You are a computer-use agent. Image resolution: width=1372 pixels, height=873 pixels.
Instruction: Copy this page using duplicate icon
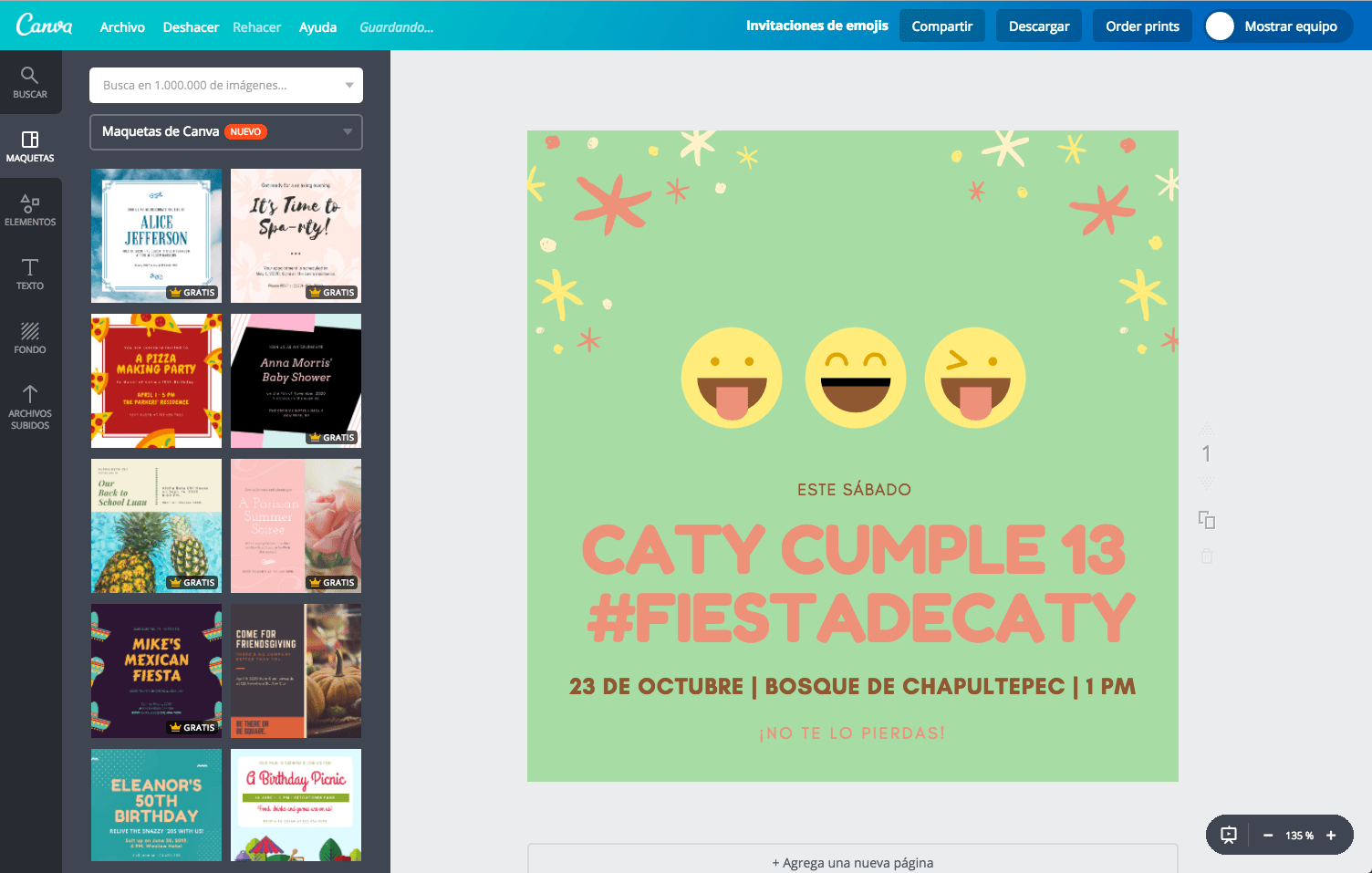coord(1207,520)
